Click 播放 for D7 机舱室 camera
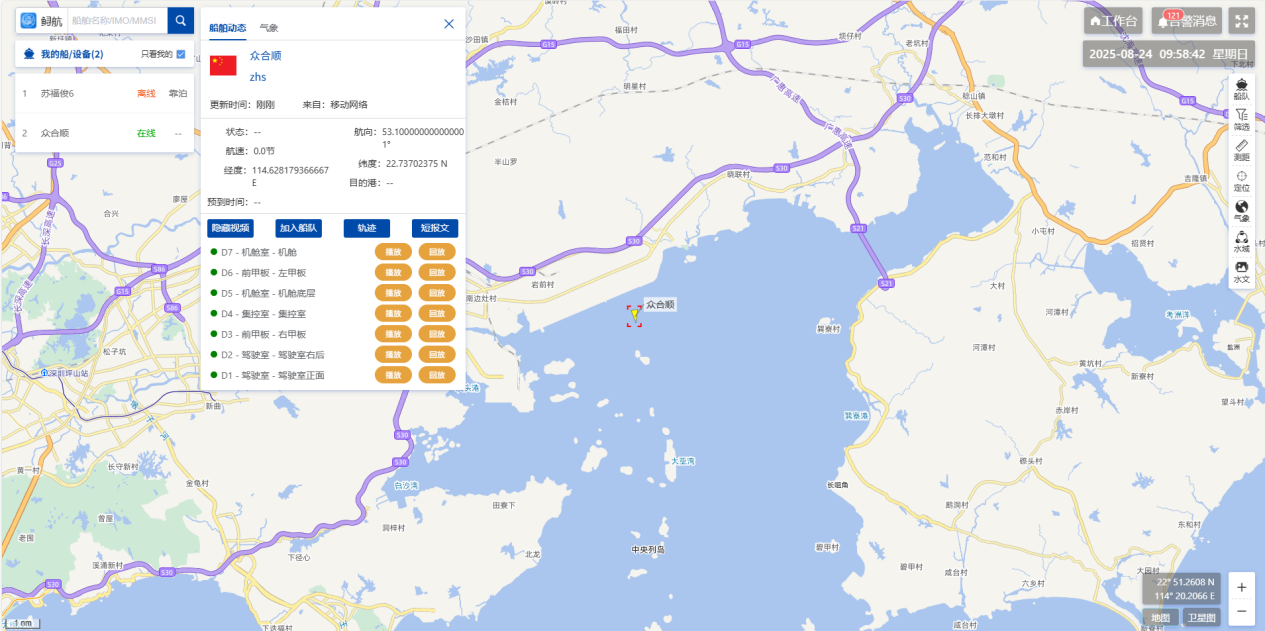1265x631 pixels. 393,252
